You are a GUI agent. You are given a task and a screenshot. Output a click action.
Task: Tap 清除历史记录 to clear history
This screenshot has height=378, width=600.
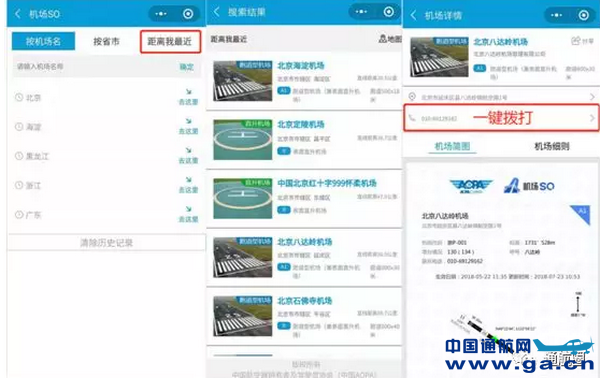pos(106,243)
